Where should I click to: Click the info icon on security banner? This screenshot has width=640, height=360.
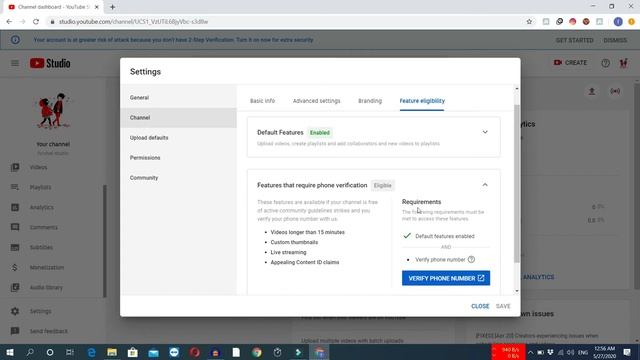click(x=15, y=40)
